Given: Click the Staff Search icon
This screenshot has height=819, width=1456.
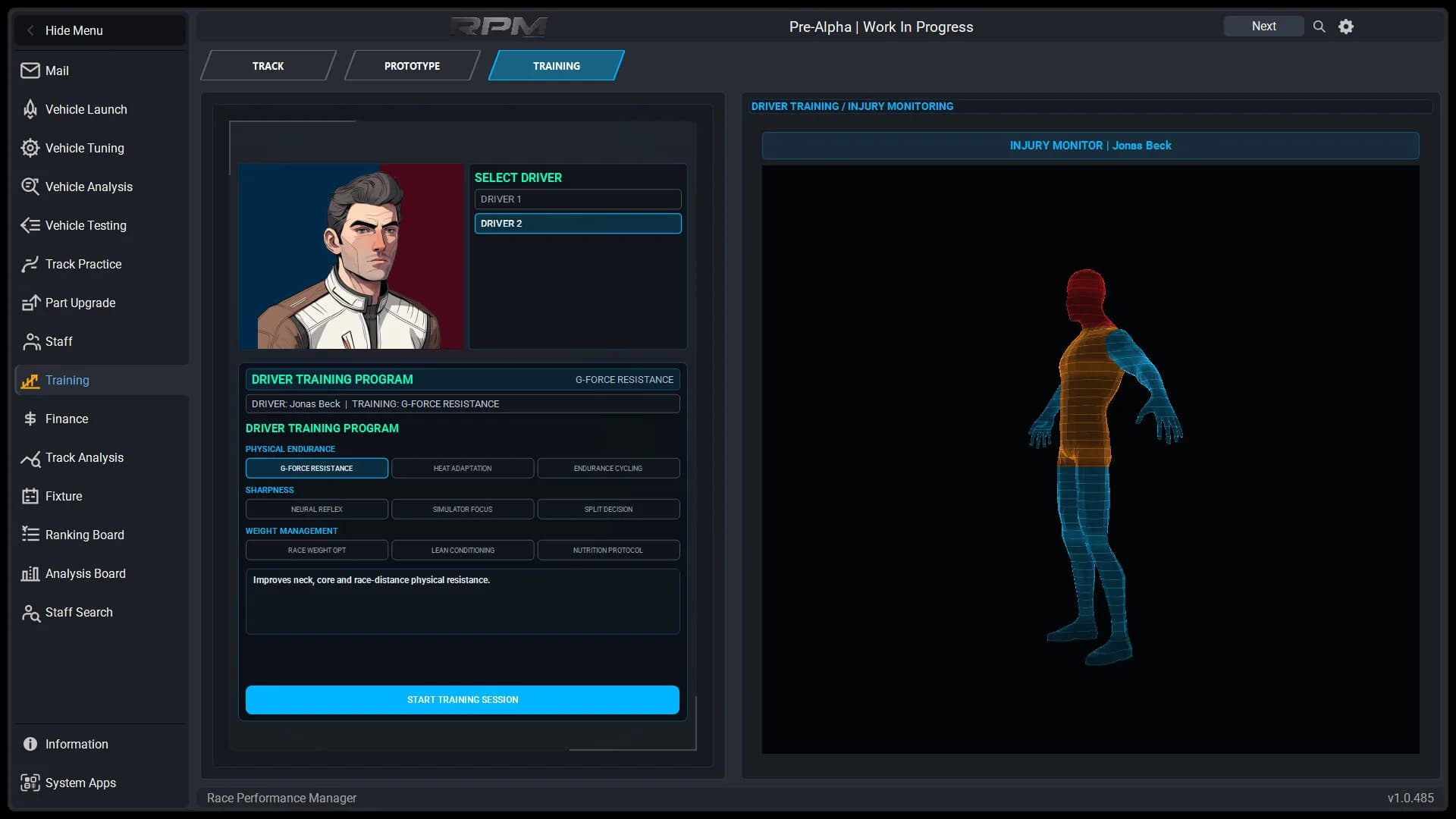Looking at the screenshot, I should [30, 612].
